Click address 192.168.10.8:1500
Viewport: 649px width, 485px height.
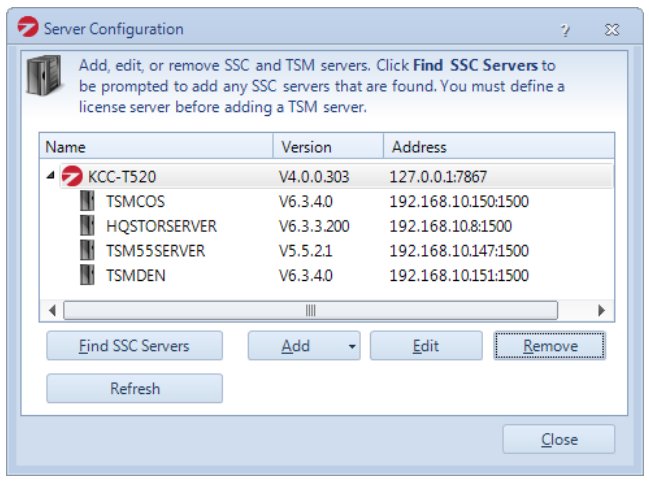point(450,226)
